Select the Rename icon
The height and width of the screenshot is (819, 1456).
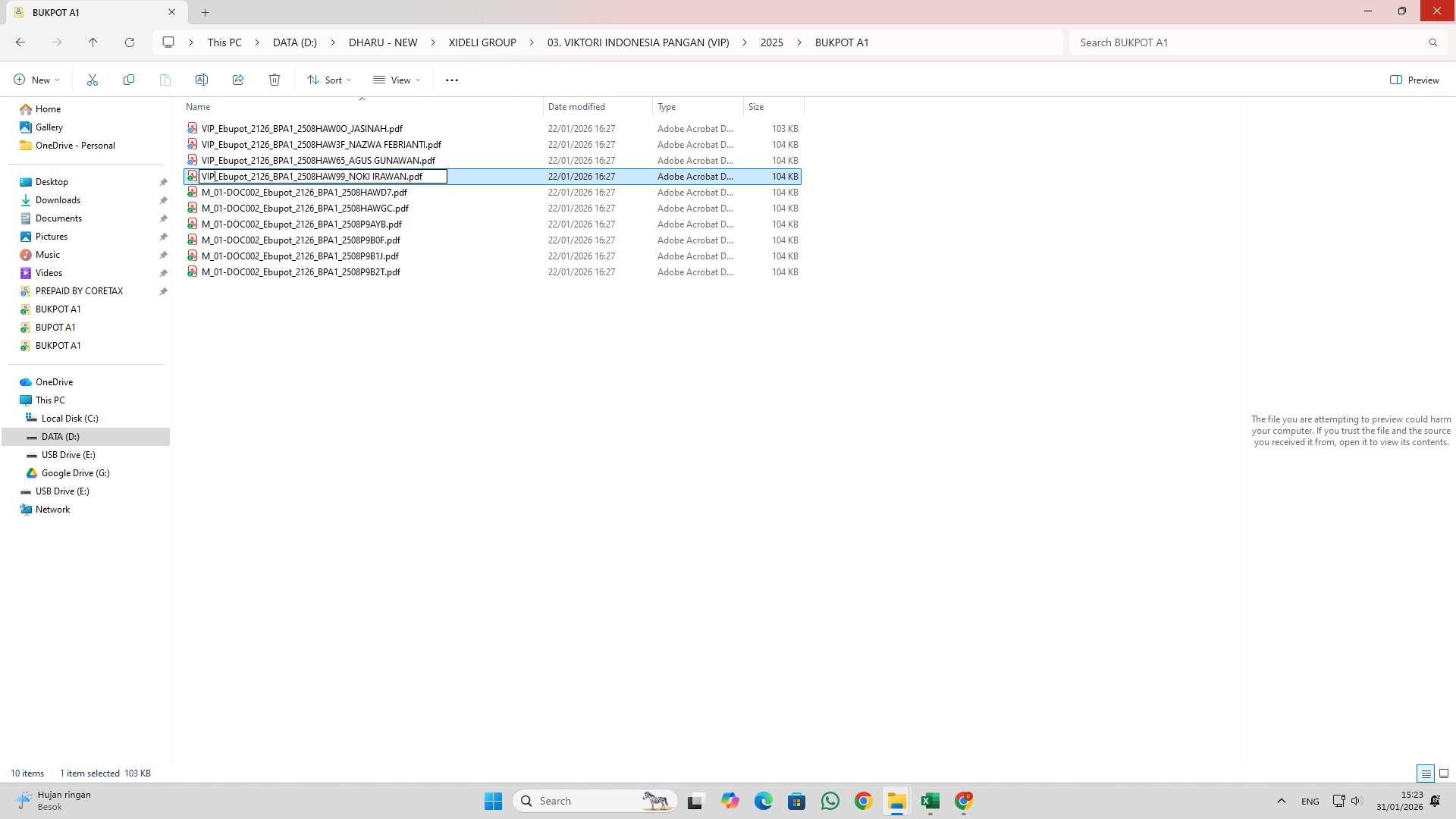pyautogui.click(x=202, y=79)
